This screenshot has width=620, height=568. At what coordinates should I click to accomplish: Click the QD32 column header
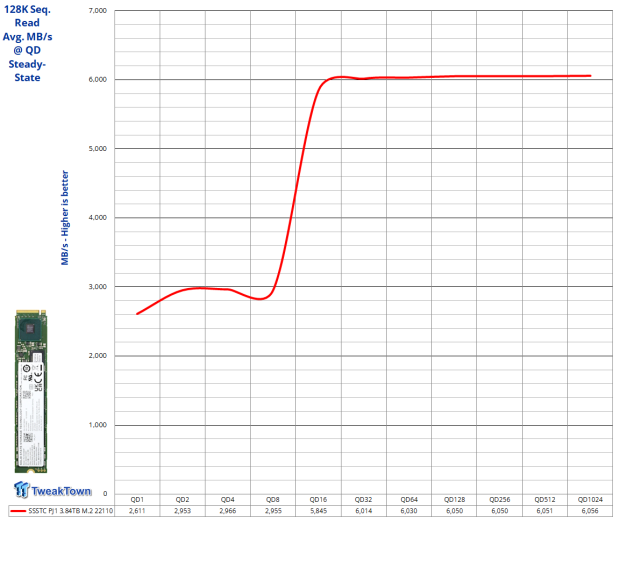click(x=363, y=500)
